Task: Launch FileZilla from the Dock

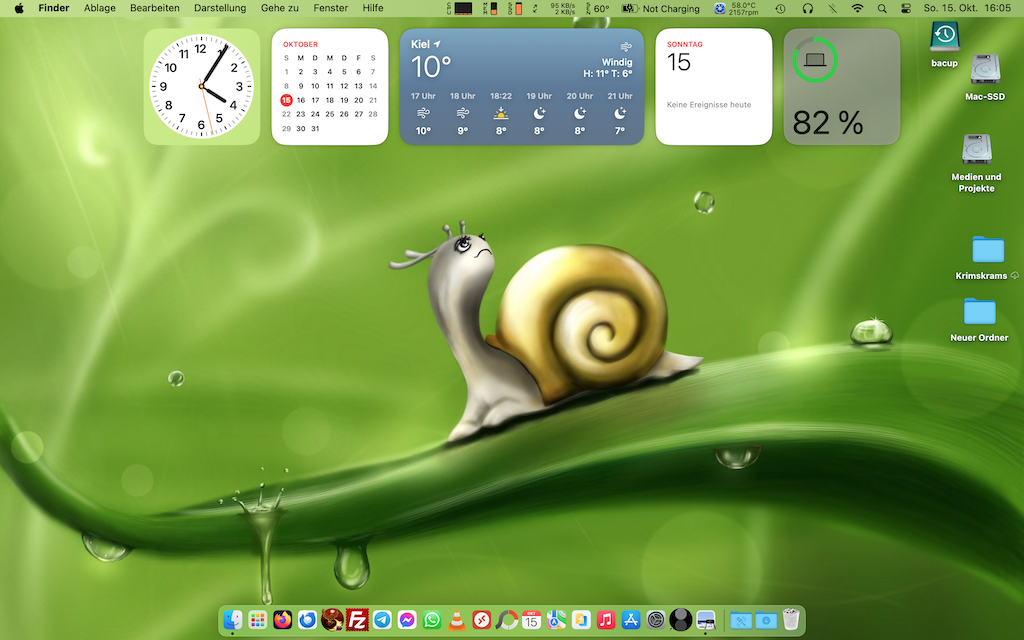Action: pyautogui.click(x=357, y=620)
